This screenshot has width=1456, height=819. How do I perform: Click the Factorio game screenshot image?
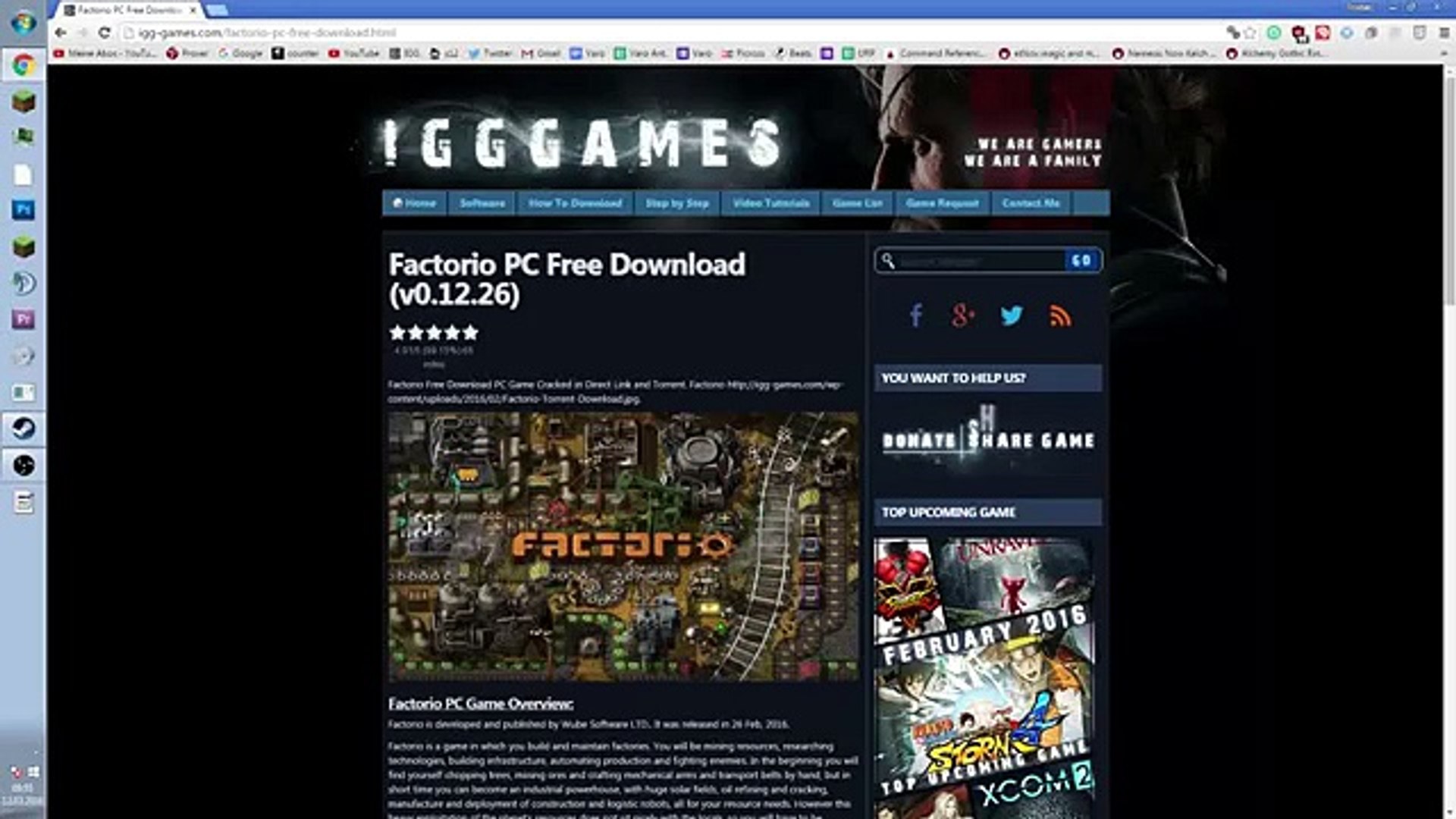tap(623, 546)
